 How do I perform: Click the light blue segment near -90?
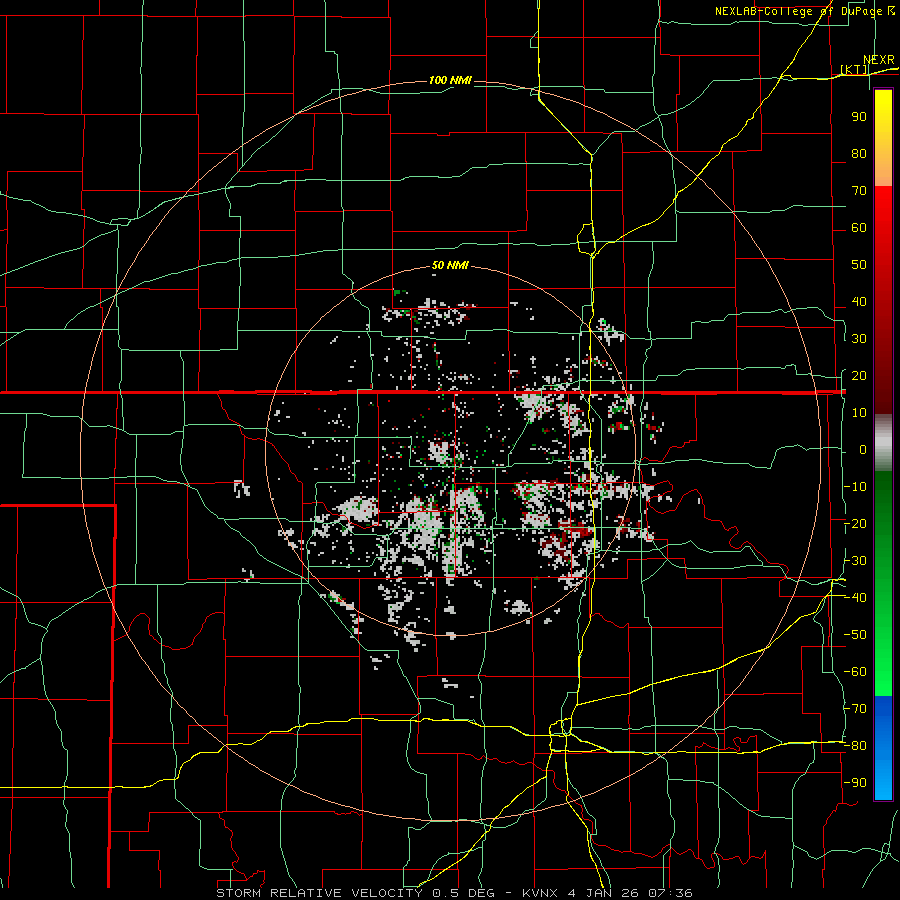[883, 781]
